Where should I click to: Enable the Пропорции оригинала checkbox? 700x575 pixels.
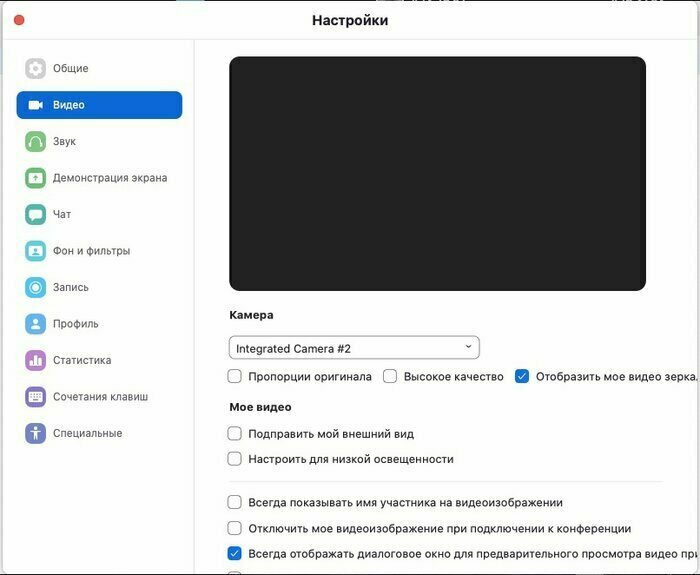coord(234,376)
